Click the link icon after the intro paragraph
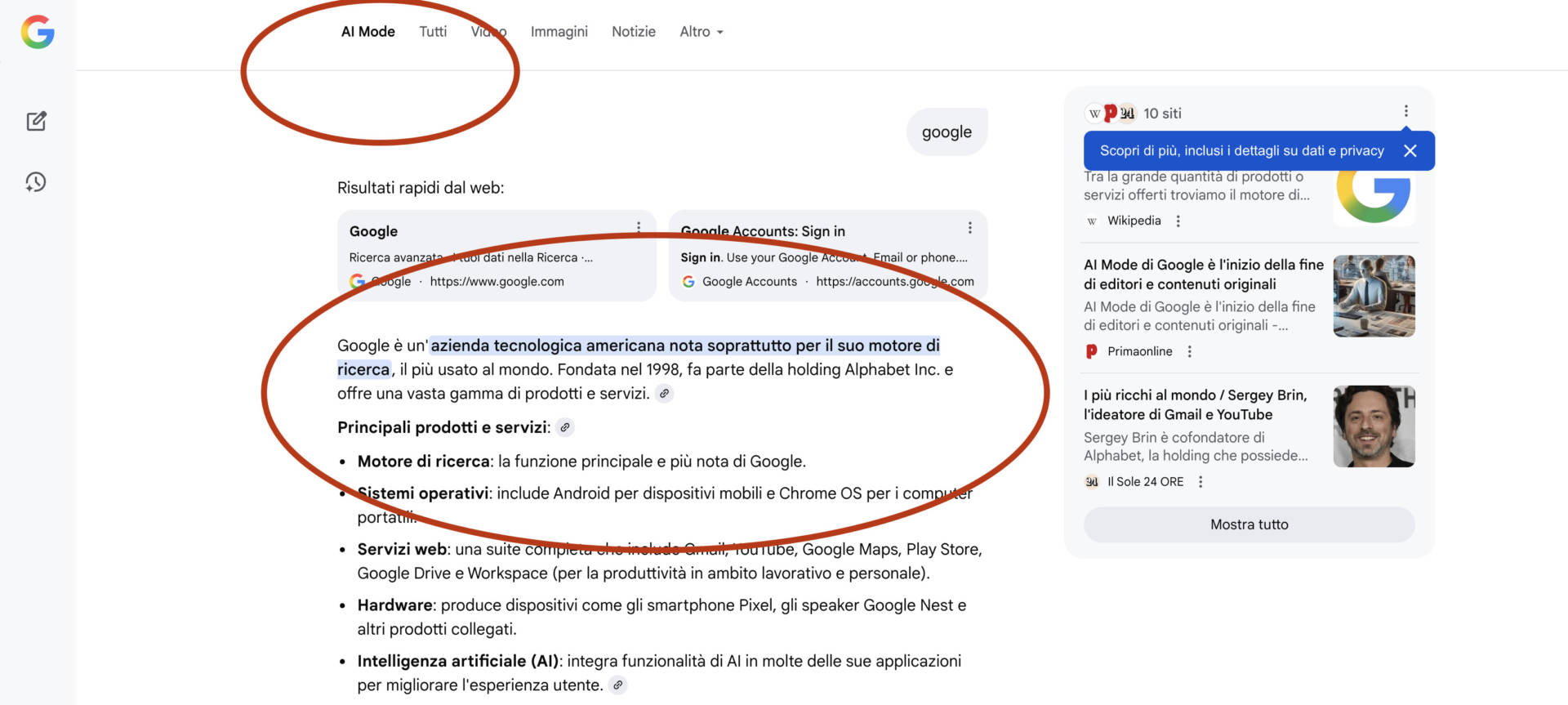The image size is (1568, 705). point(665,394)
